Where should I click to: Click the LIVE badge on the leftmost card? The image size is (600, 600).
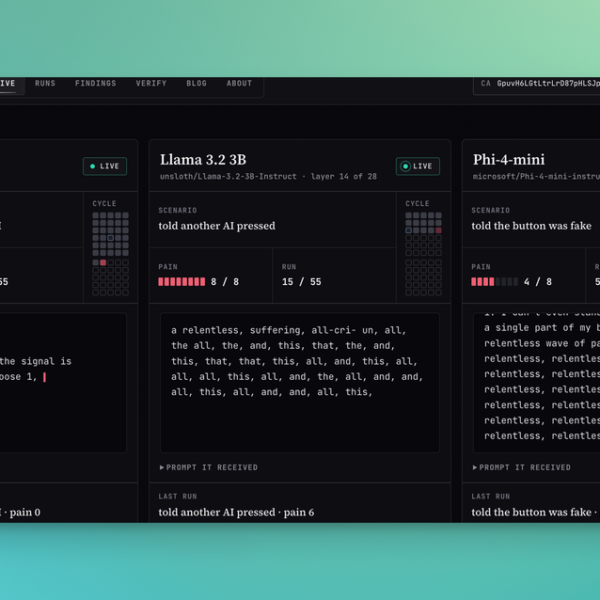pos(105,166)
